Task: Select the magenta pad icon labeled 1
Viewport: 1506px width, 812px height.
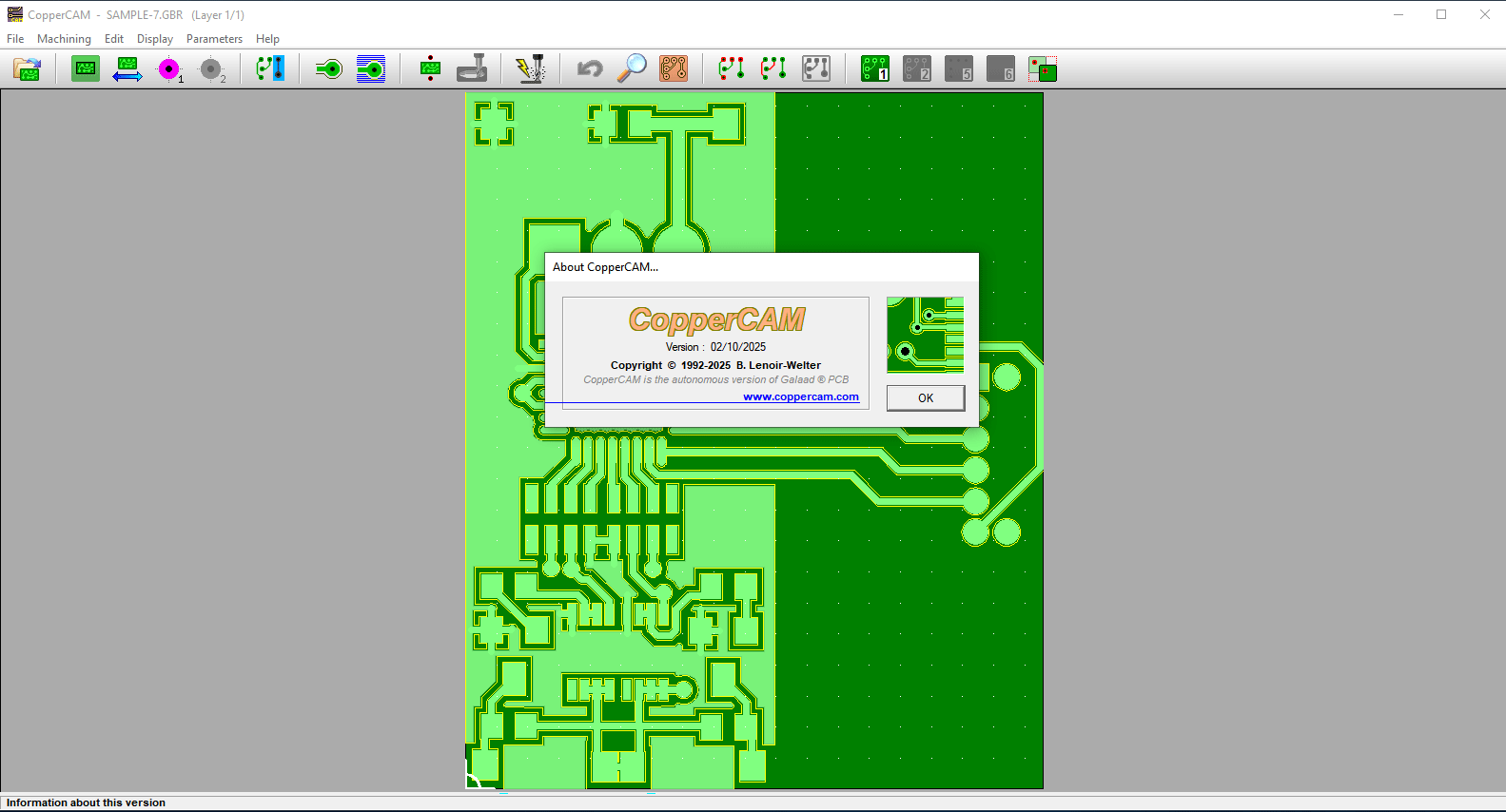Action: point(169,69)
